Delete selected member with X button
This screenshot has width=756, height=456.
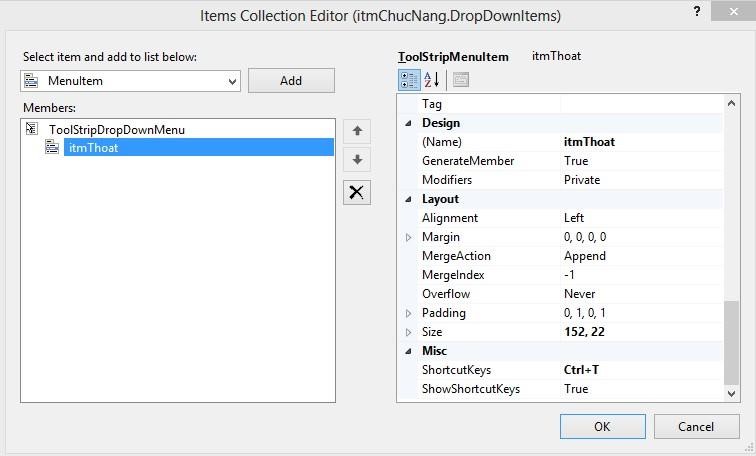(x=357, y=192)
